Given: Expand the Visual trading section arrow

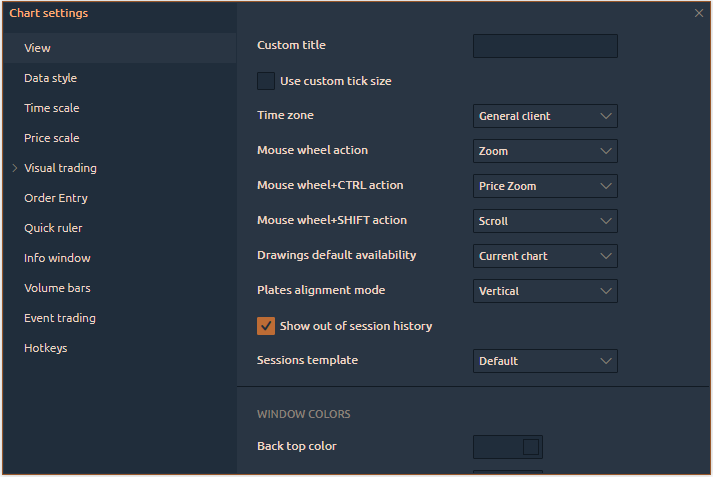Looking at the screenshot, I should click(x=15, y=168).
